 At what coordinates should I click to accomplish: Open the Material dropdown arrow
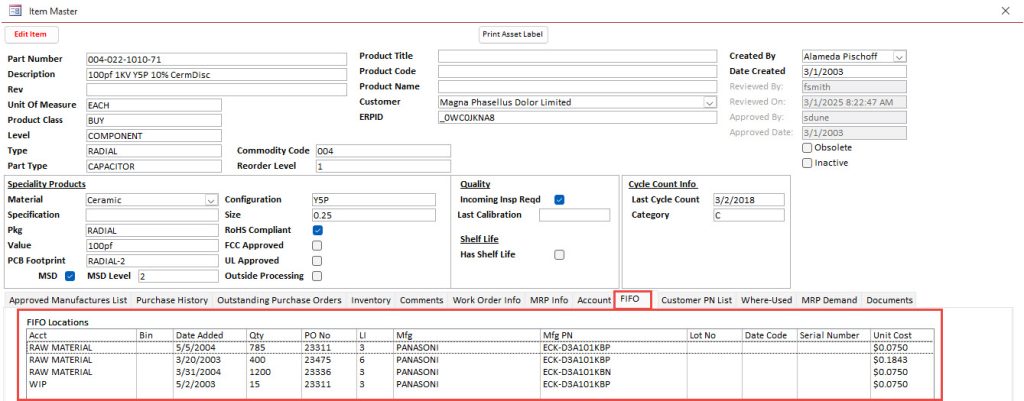pyautogui.click(x=211, y=200)
